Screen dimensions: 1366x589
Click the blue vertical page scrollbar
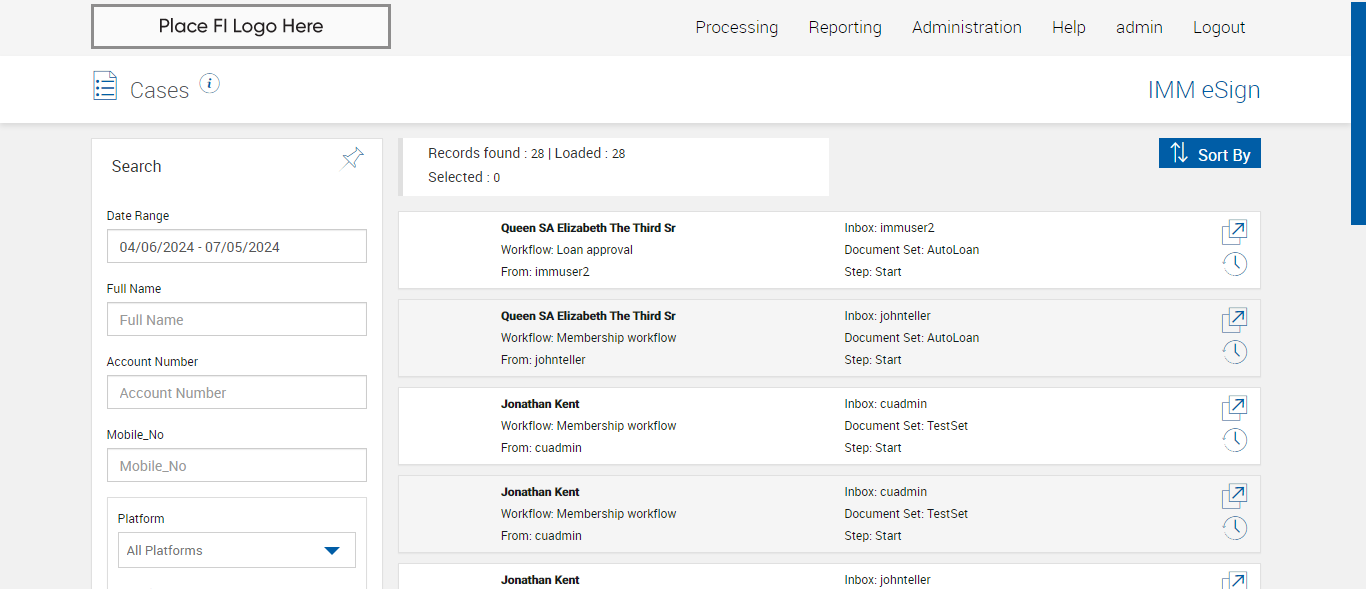[1358, 110]
